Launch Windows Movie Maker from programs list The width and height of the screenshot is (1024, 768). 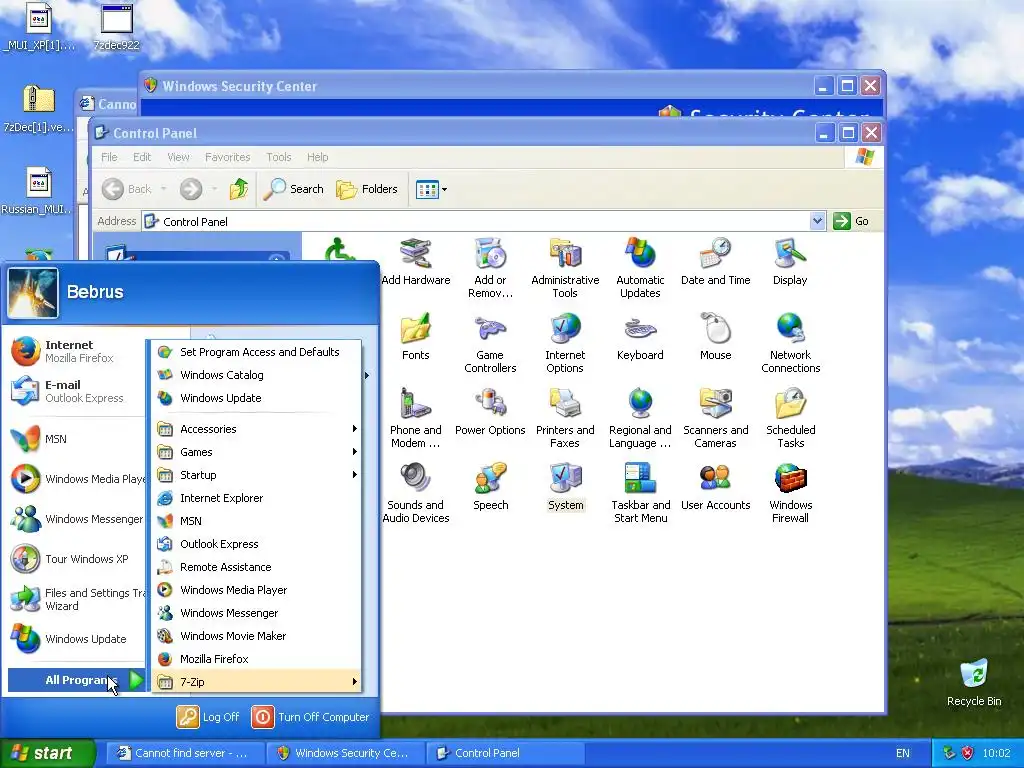258,636
